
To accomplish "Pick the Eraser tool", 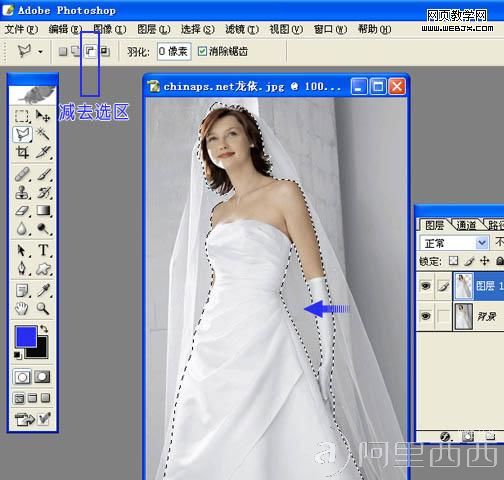I will click(x=22, y=210).
